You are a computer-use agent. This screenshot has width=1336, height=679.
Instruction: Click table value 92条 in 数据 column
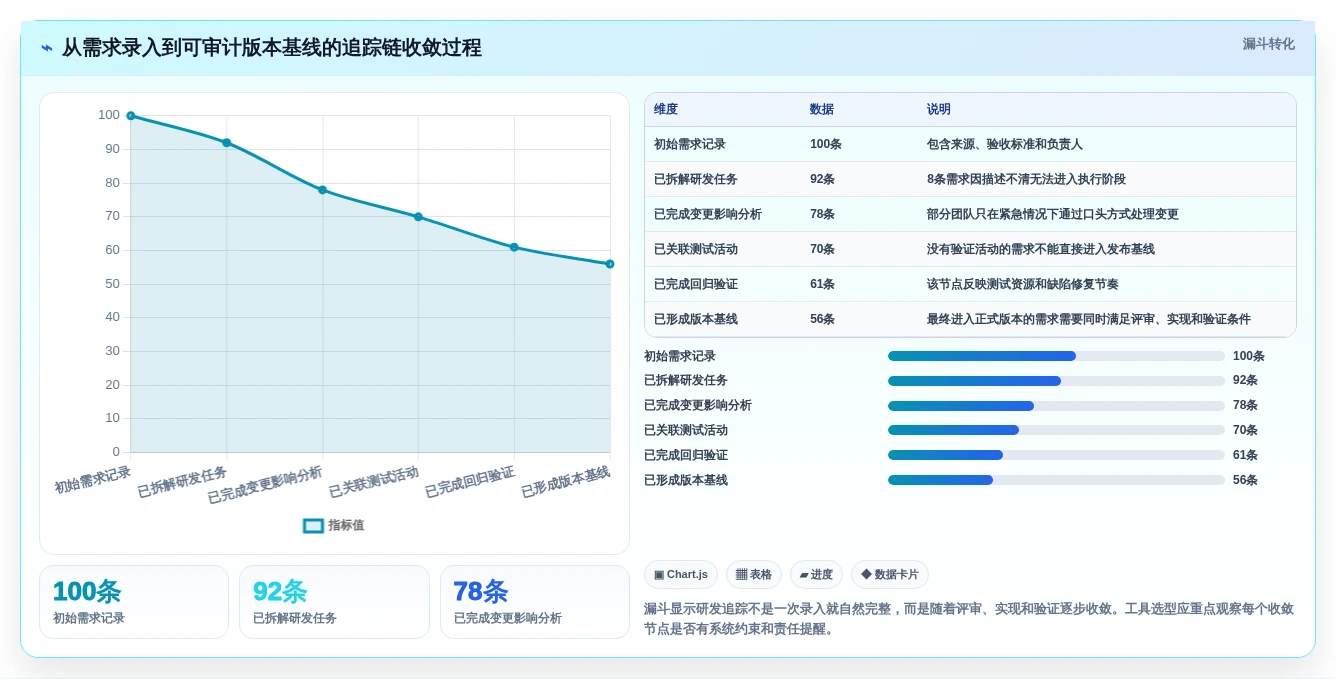coord(822,179)
